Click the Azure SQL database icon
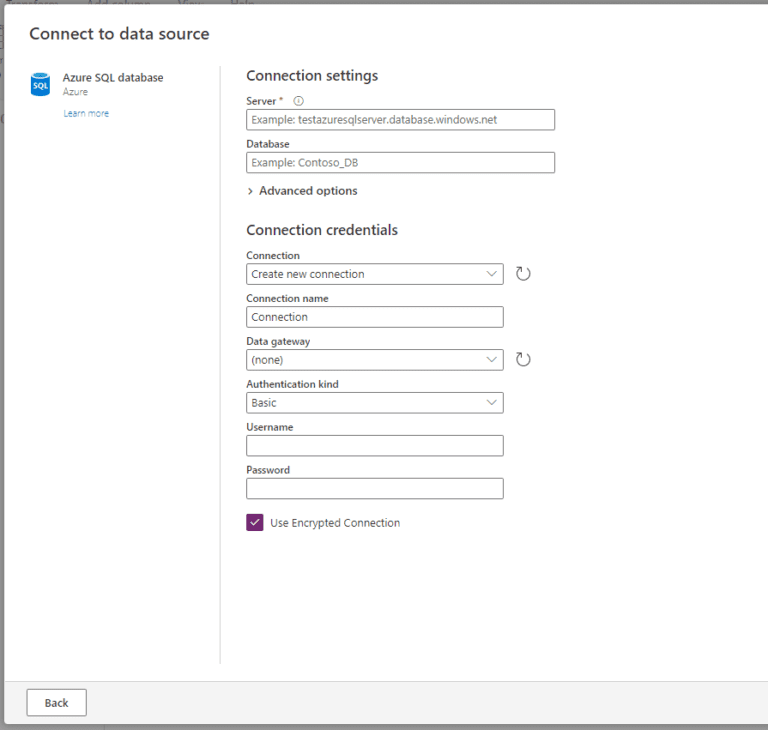Image resolution: width=768 pixels, height=730 pixels. tap(40, 84)
